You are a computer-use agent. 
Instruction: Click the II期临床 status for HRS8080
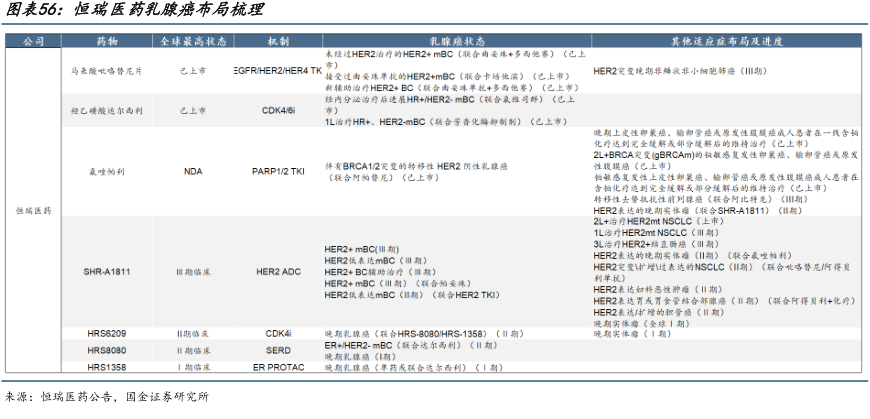tap(193, 351)
